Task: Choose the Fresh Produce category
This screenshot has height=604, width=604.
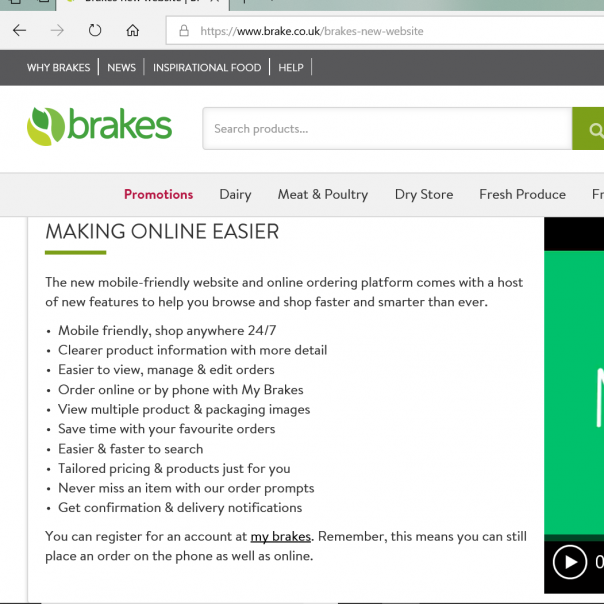Action: [x=522, y=194]
